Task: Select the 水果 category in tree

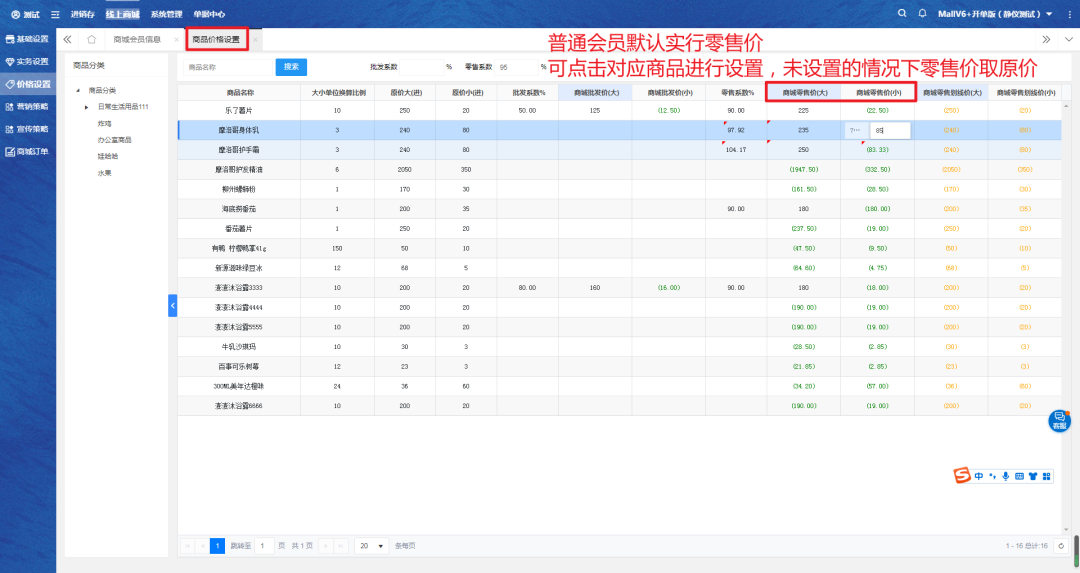Action: [x=105, y=172]
